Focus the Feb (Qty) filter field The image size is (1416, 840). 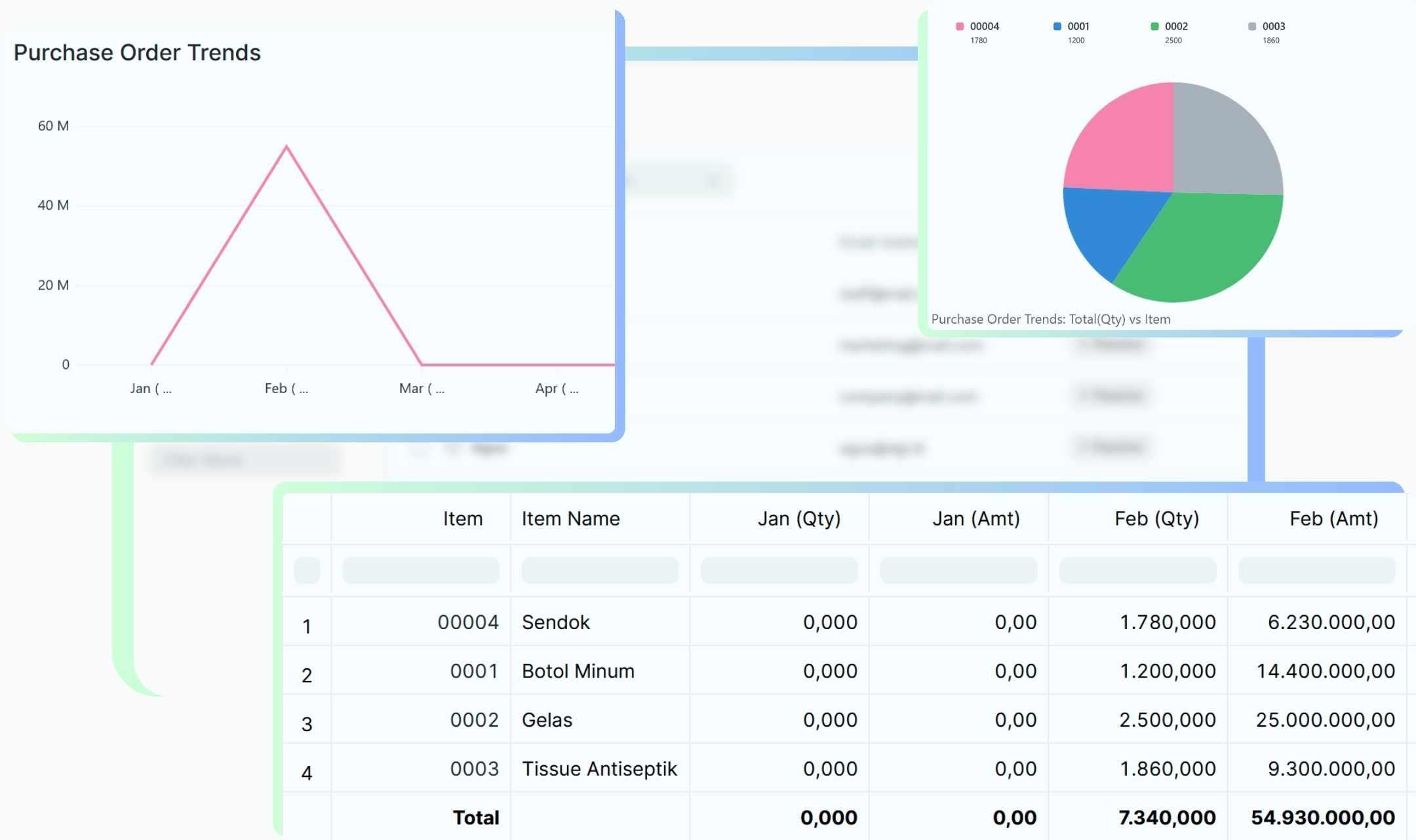pos(1137,570)
